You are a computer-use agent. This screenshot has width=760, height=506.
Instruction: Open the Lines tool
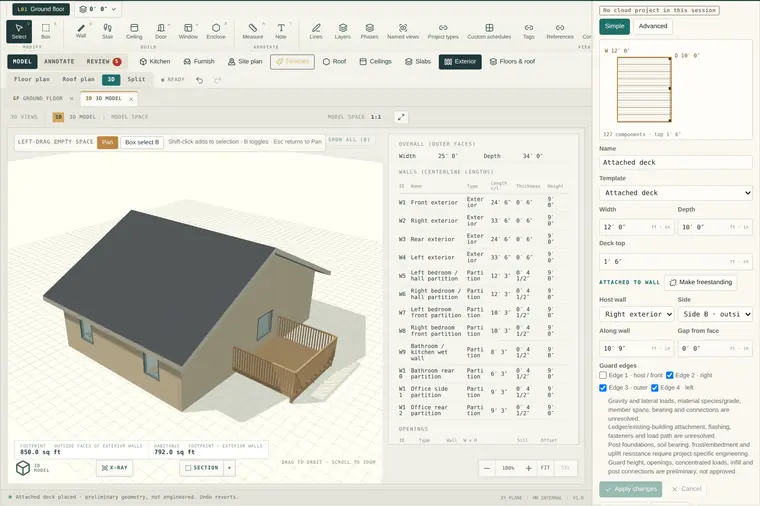(x=316, y=31)
